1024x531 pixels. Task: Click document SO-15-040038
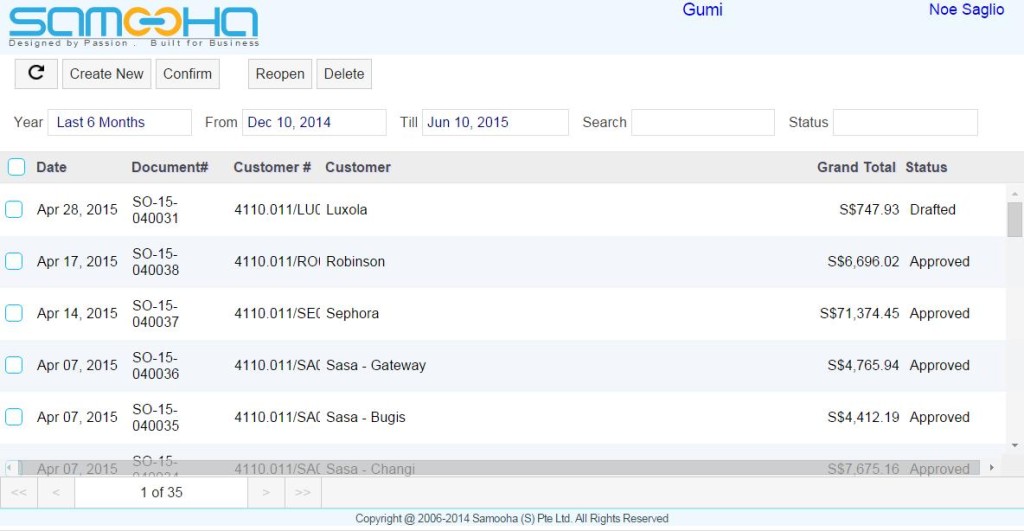(x=155, y=261)
